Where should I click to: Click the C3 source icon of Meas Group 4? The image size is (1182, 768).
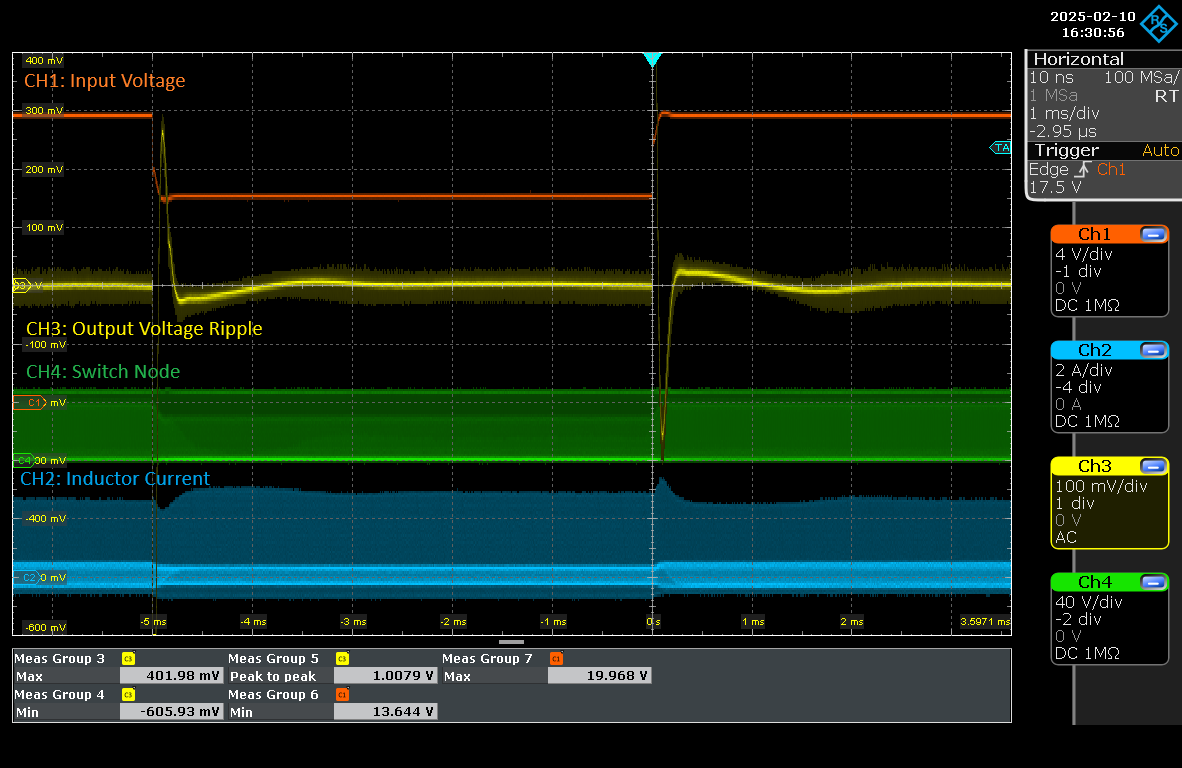[x=128, y=695]
